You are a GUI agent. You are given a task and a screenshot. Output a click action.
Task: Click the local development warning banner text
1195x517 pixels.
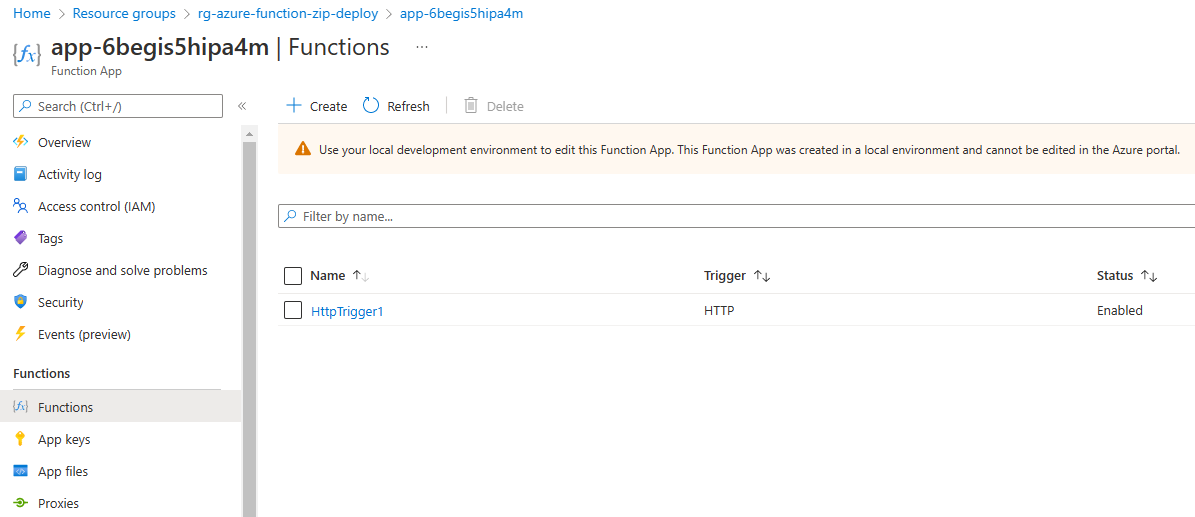pos(749,149)
